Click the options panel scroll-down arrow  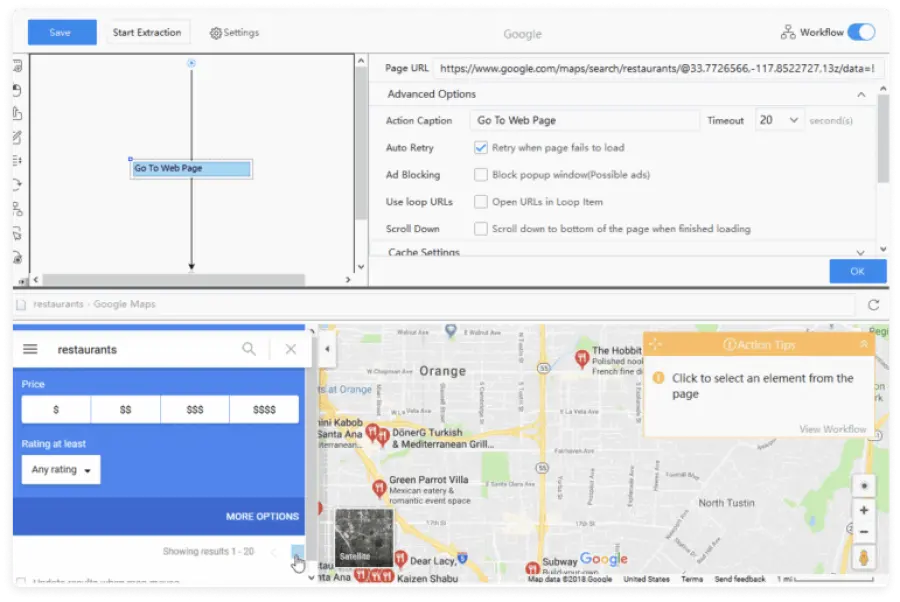pos(883,249)
